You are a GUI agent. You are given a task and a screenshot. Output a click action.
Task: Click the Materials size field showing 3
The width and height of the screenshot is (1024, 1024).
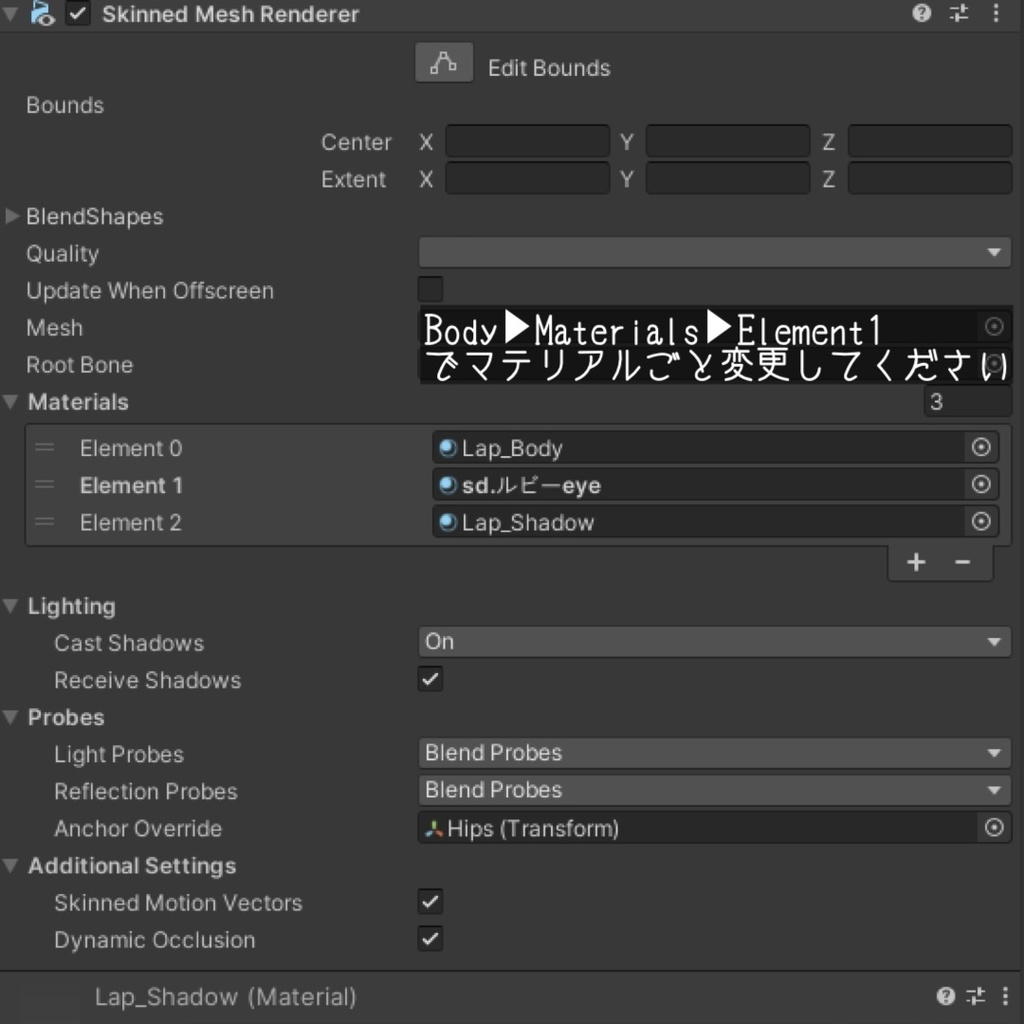pyautogui.click(x=967, y=402)
